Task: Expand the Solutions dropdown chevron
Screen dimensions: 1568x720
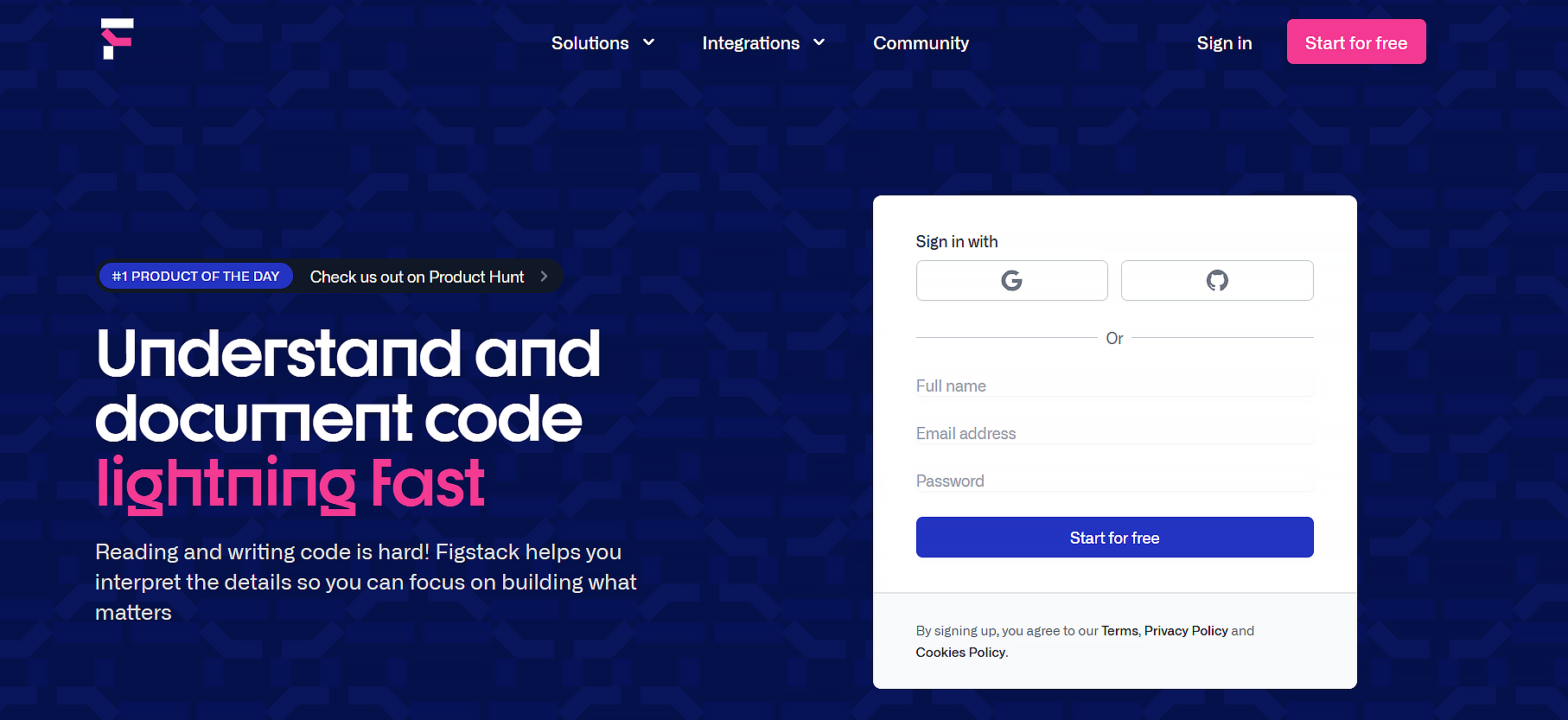Action: coord(648,42)
